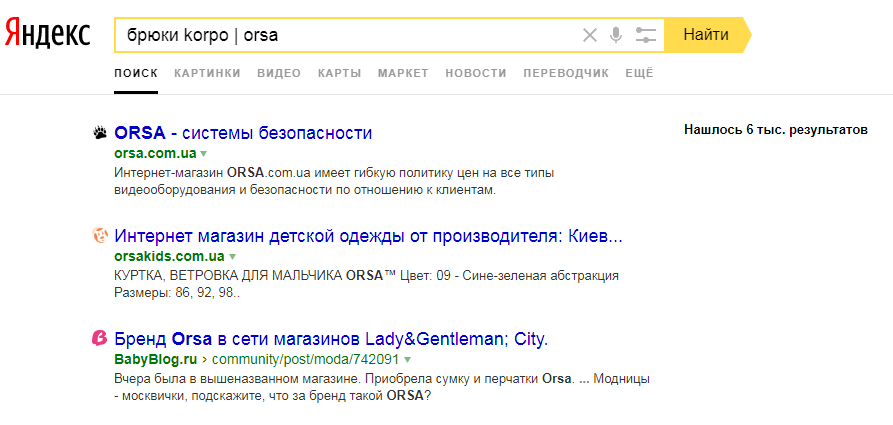The width and height of the screenshot is (893, 425).
Task: Open Бренд Orsa в сети магазинов link
Action: pyautogui.click(x=331, y=339)
